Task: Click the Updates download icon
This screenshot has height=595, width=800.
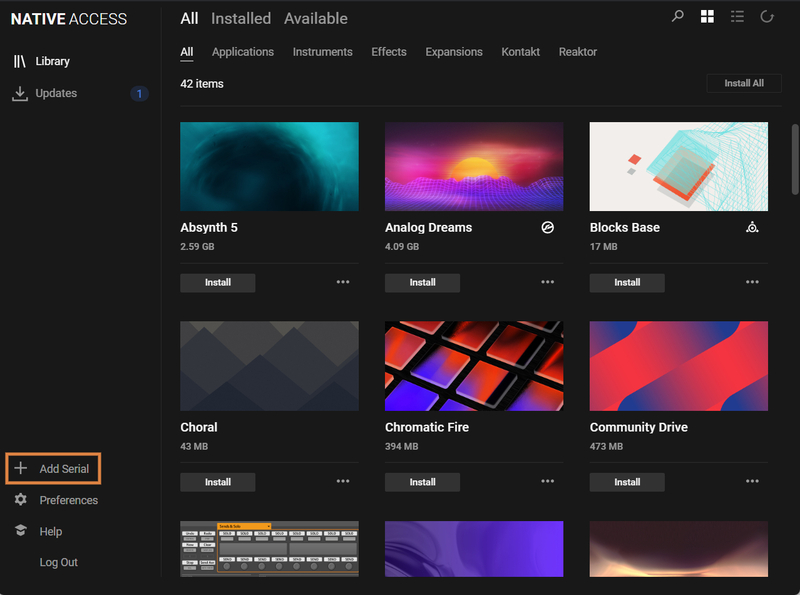Action: click(x=20, y=93)
